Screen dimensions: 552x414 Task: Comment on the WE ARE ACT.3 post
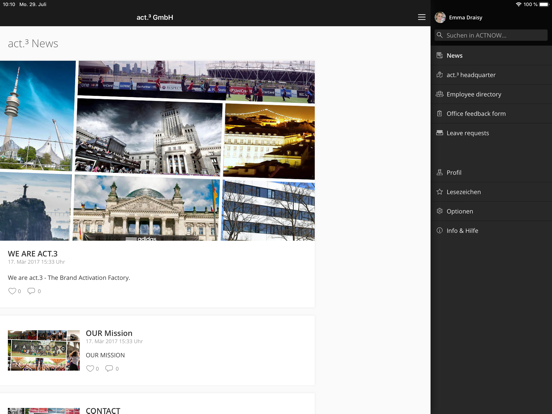31,291
